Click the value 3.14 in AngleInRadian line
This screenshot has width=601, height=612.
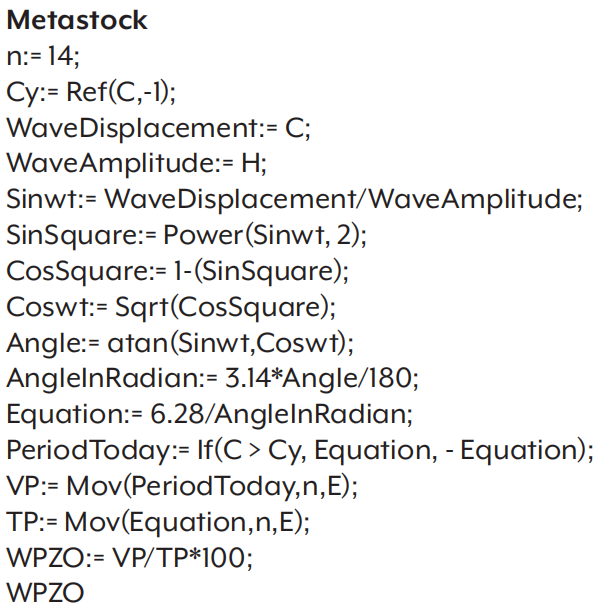248,378
